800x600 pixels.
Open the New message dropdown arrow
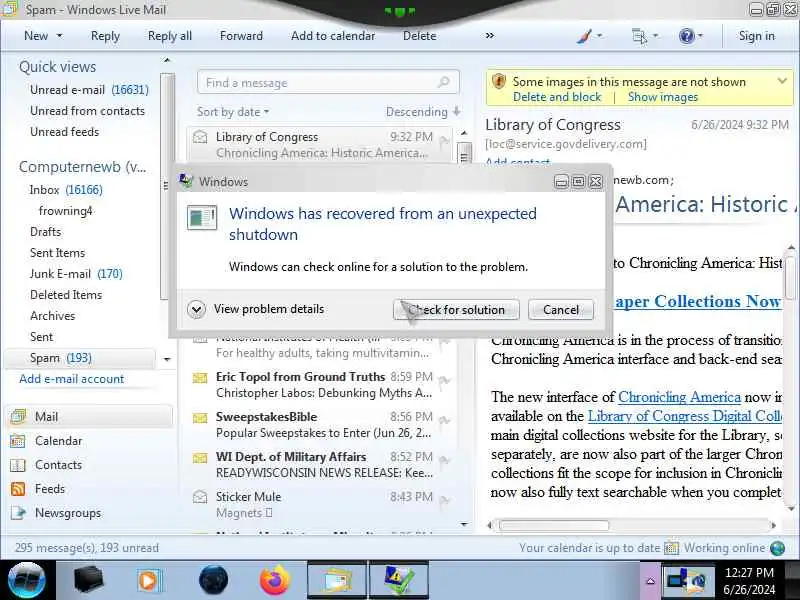[x=59, y=36]
